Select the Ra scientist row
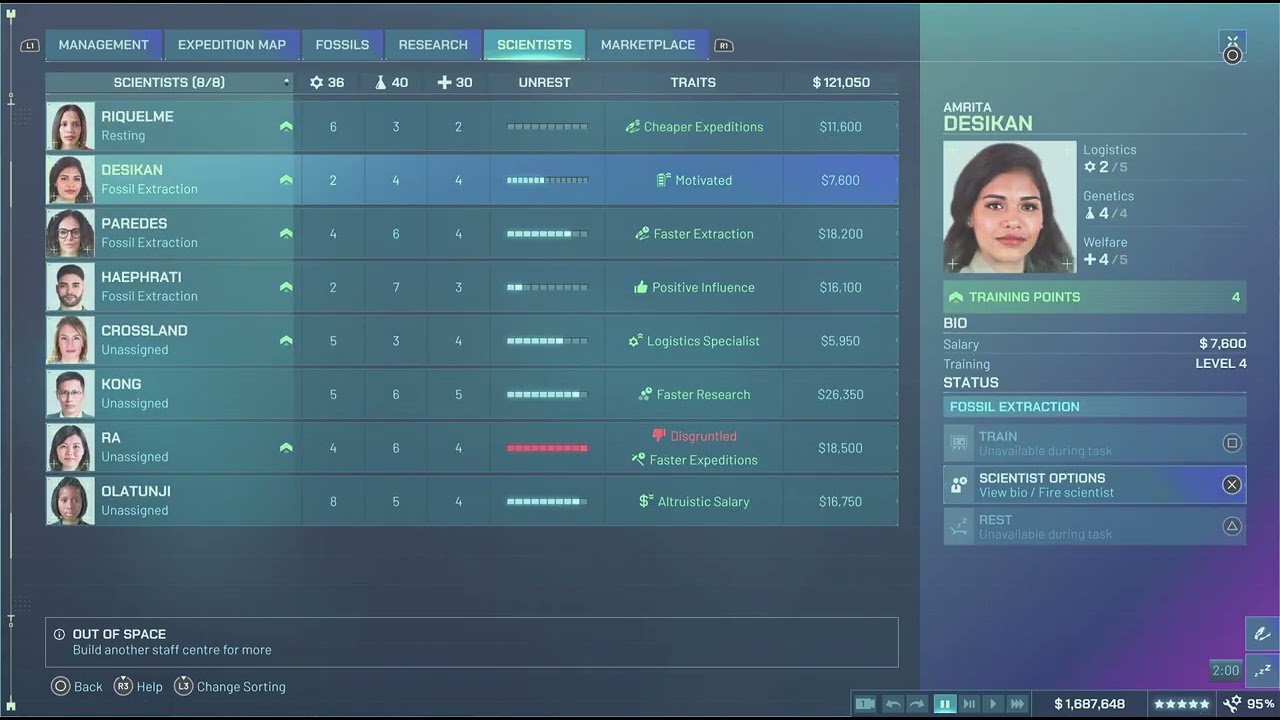 click(x=472, y=448)
